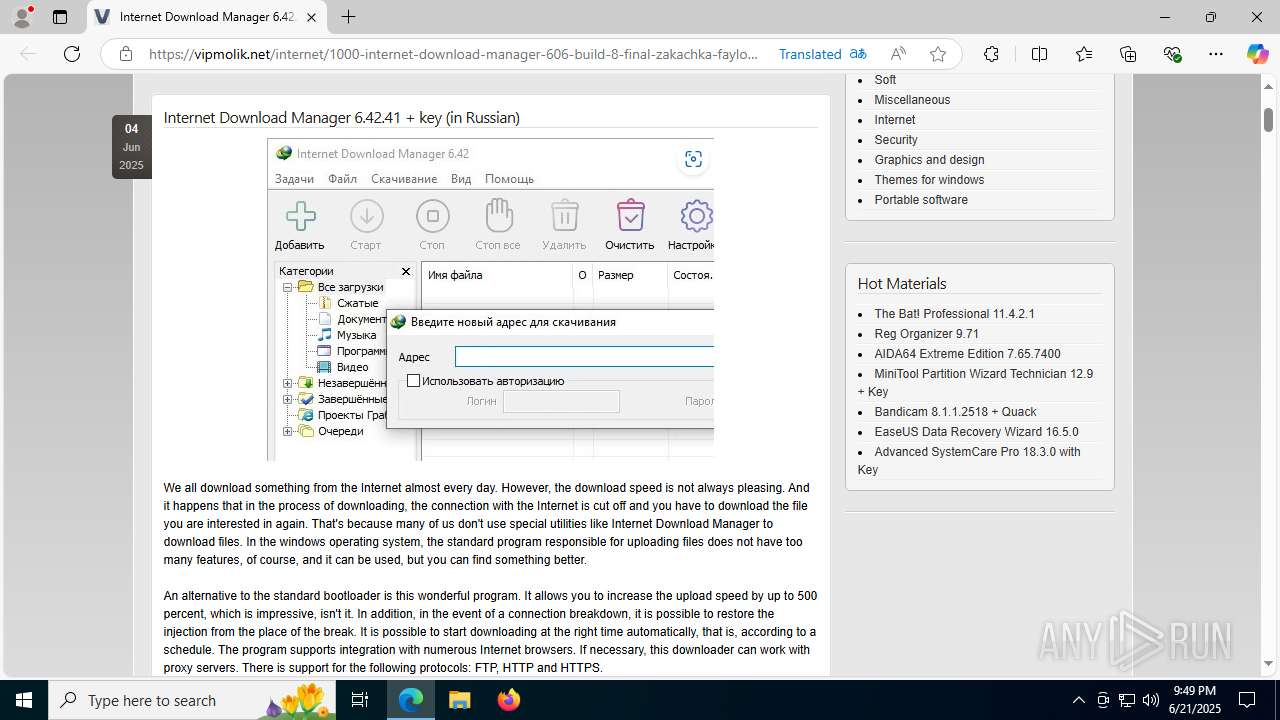
Task: Open the tab actions menu icon
Action: (60, 17)
